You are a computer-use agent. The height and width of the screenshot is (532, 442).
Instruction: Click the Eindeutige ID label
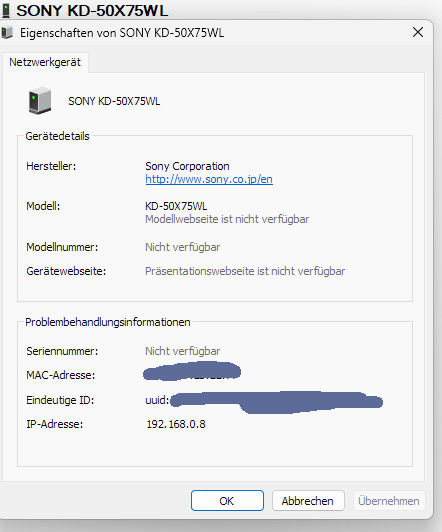[x=60, y=400]
